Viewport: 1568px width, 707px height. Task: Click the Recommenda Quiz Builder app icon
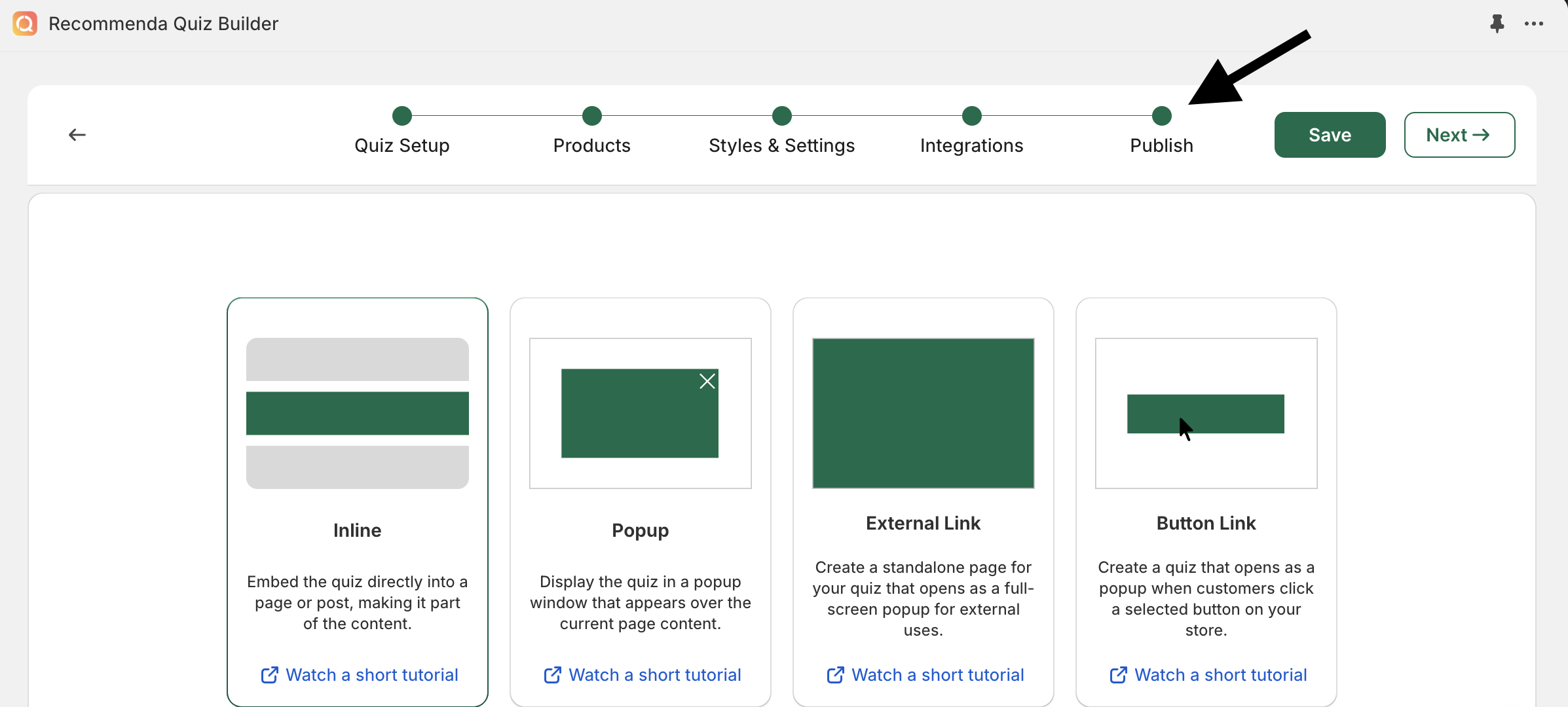(x=24, y=24)
